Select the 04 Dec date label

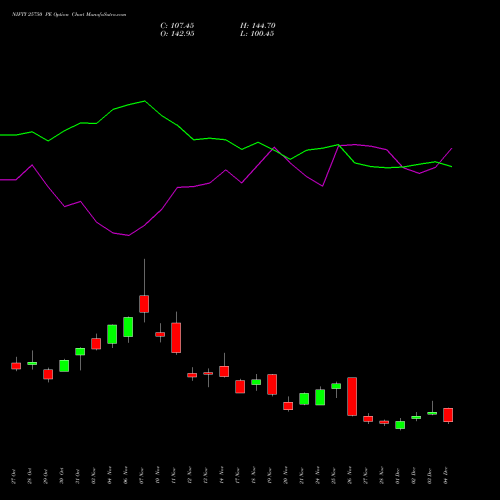coord(445,476)
